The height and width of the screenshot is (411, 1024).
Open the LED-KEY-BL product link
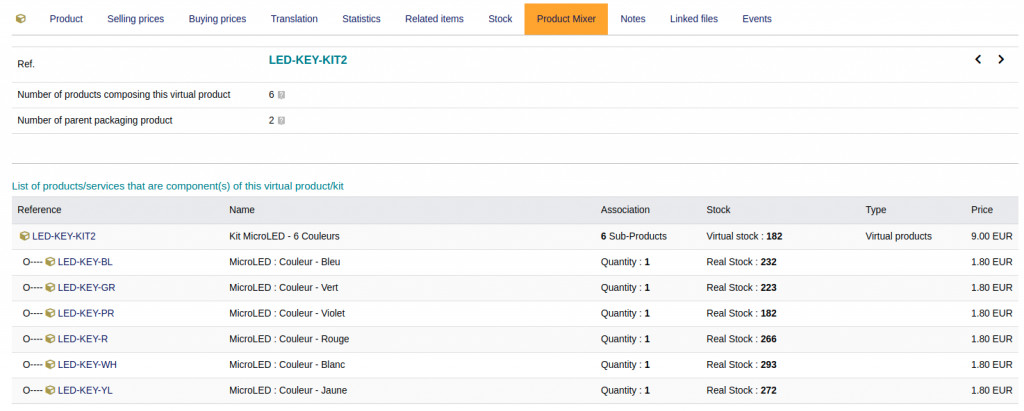click(x=85, y=262)
